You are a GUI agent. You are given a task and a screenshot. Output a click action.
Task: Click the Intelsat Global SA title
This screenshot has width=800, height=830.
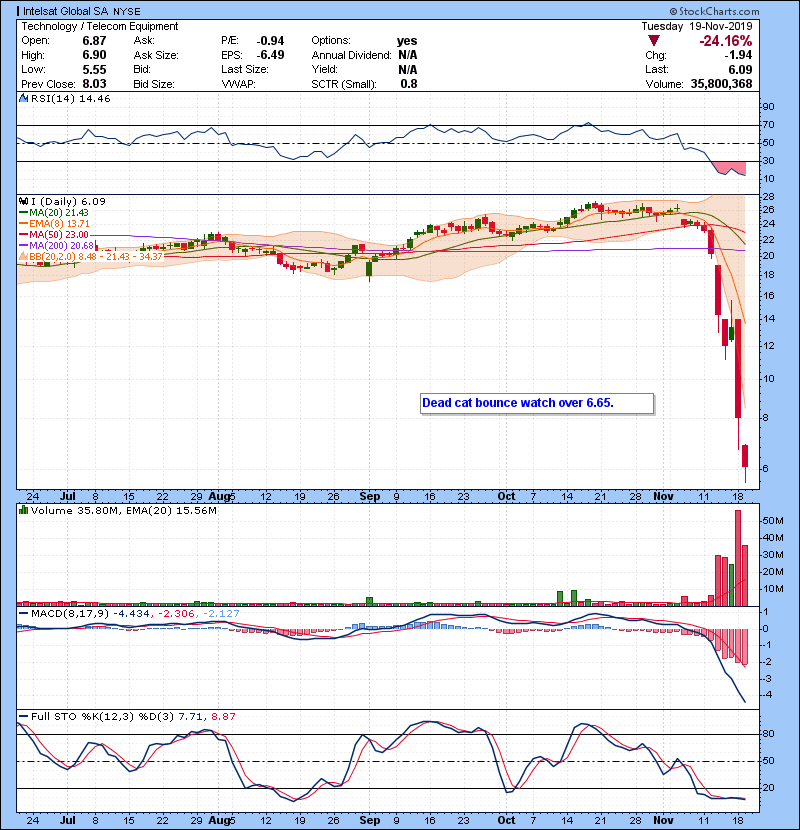[x=66, y=11]
